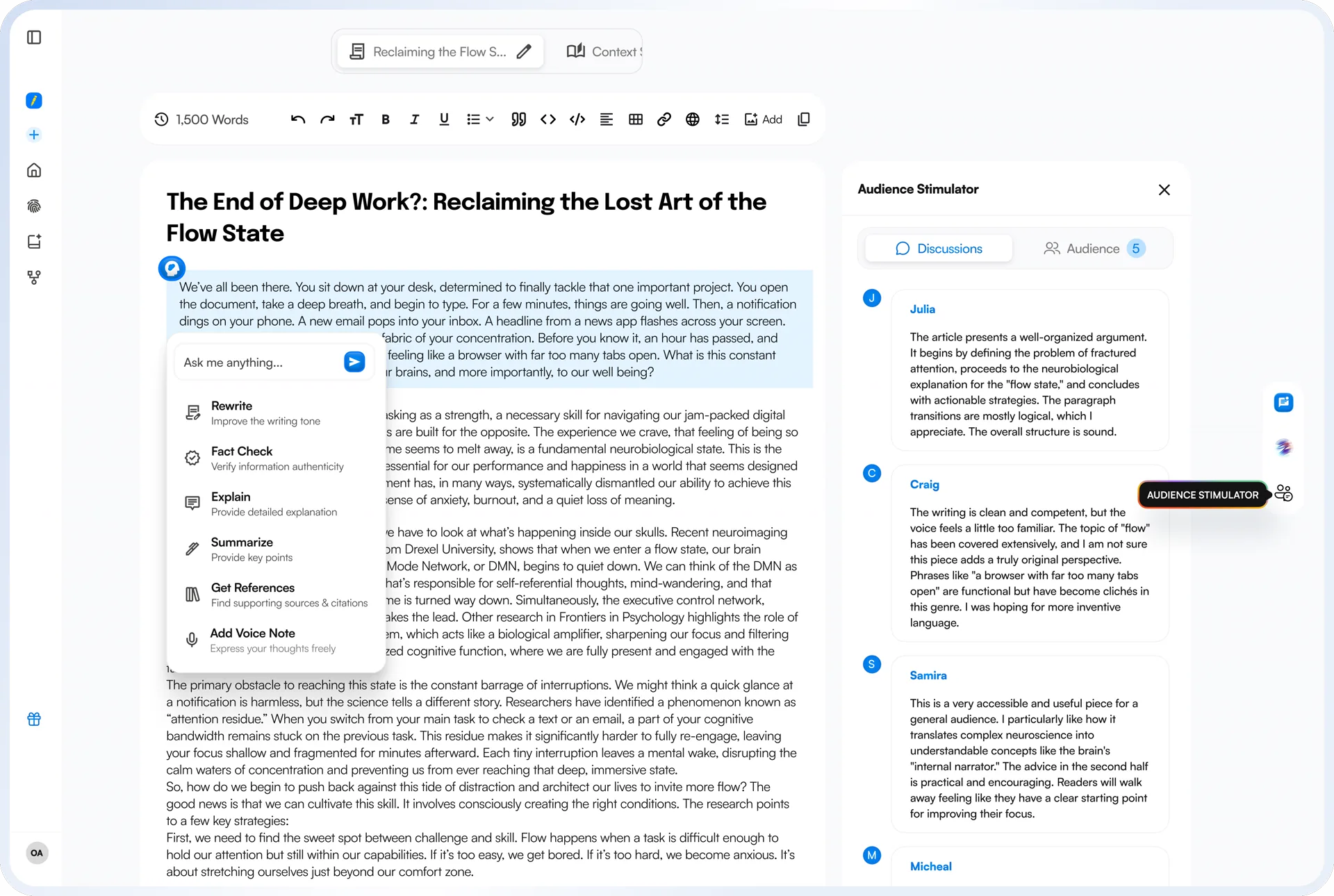This screenshot has width=1334, height=896.
Task: Open Julia's discussion name
Action: click(x=923, y=309)
